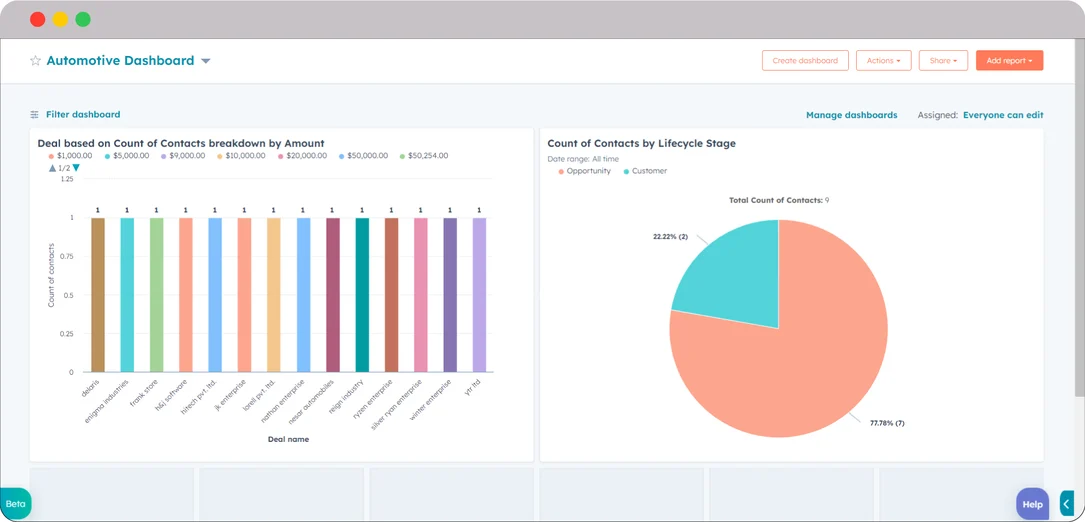The height and width of the screenshot is (522, 1085).
Task: Close the window with red button
Action: [x=37, y=19]
